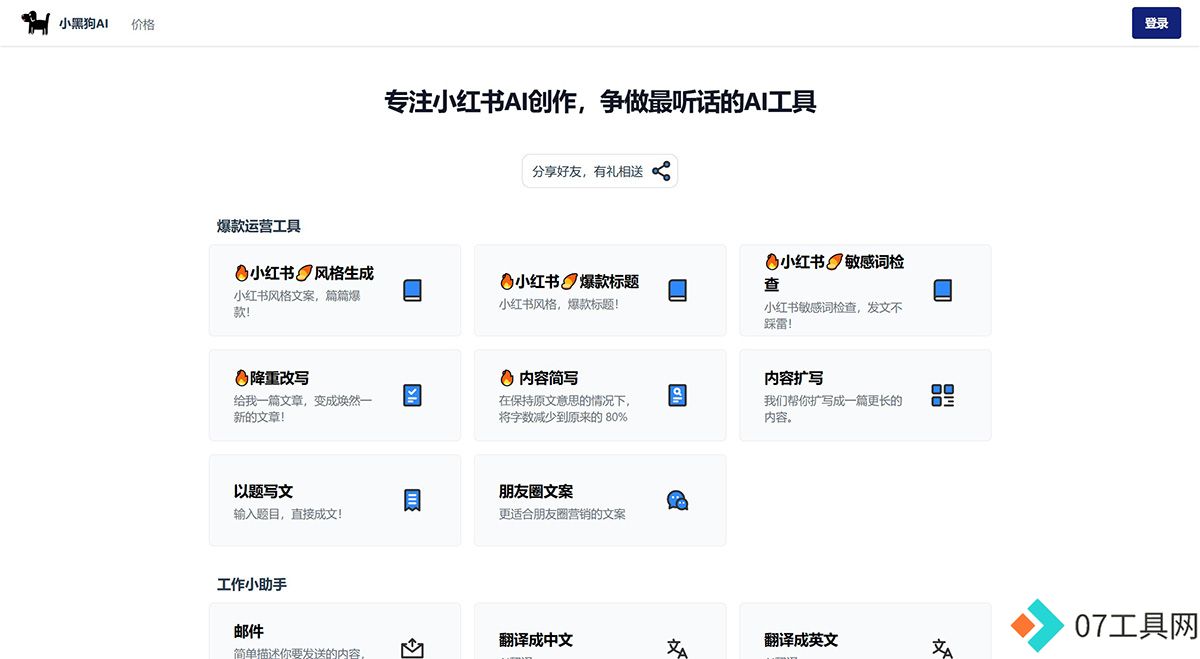Open the 内容简写 tool title
This screenshot has width=1200, height=659.
pos(539,377)
